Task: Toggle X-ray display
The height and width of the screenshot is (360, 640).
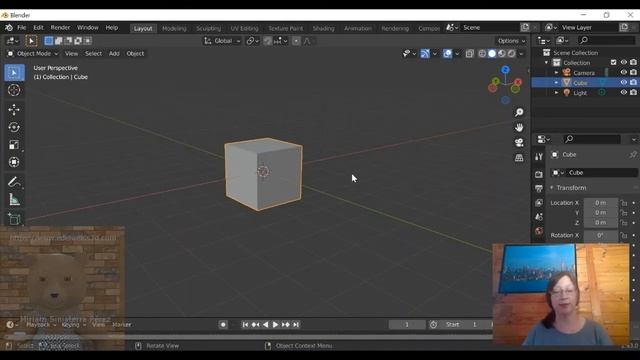Action: click(469, 53)
